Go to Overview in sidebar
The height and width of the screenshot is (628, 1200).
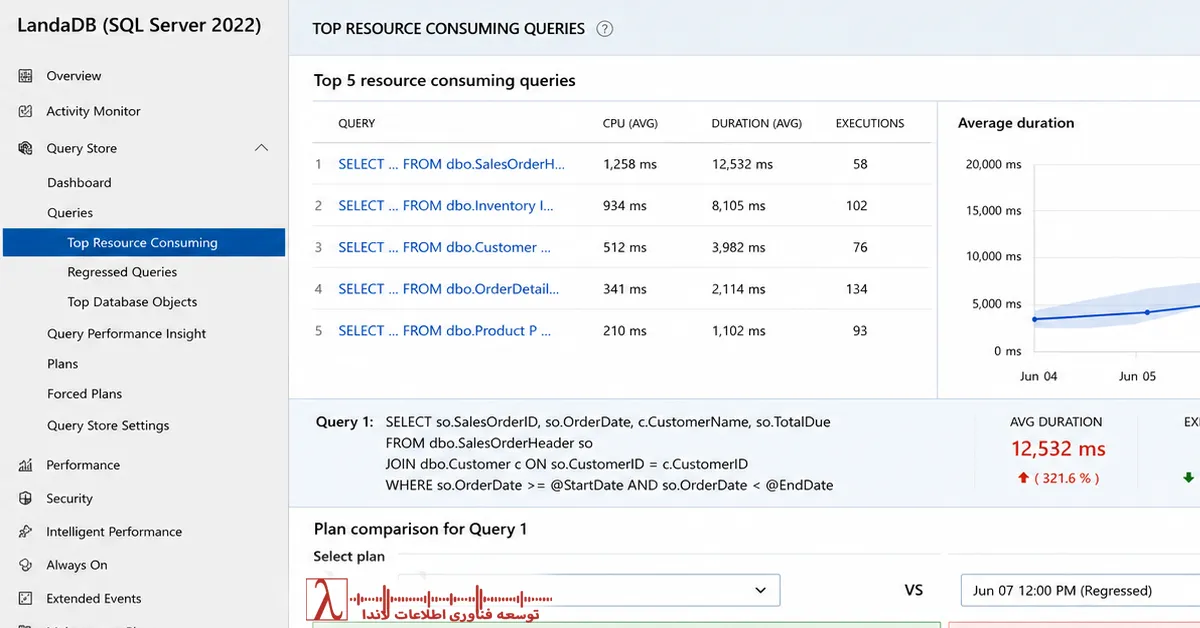pos(74,76)
